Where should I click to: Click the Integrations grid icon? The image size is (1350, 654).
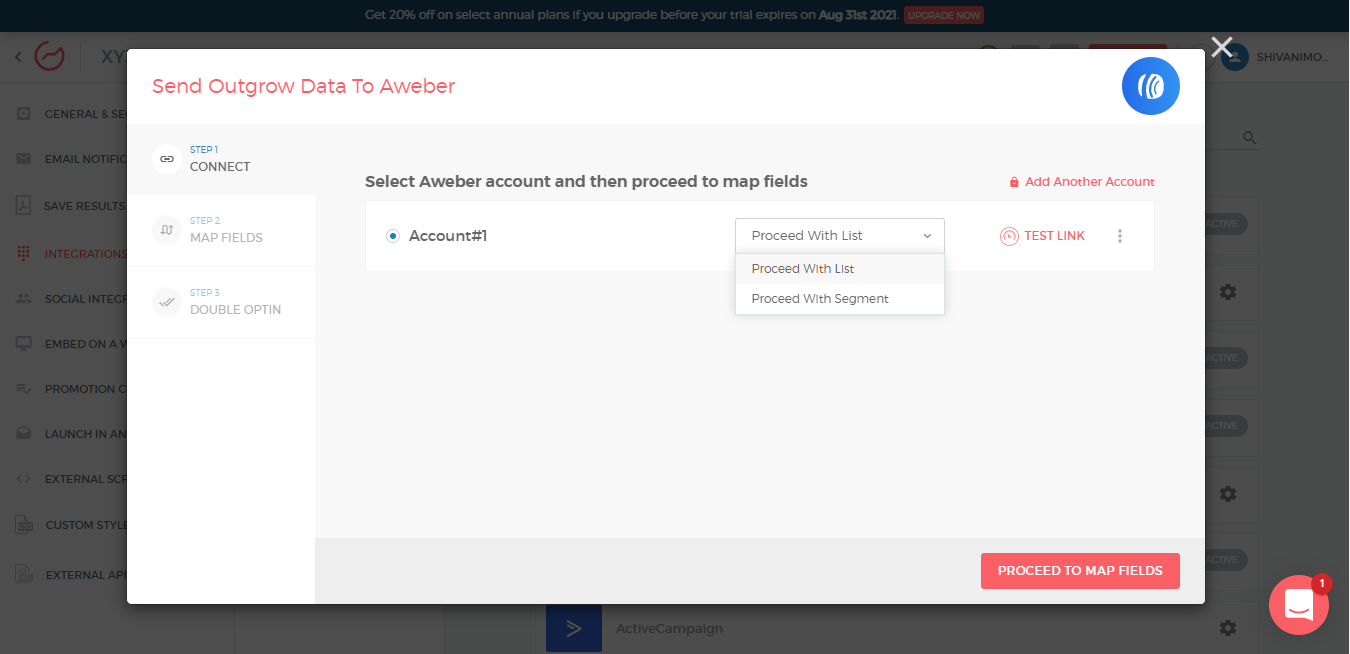pos(23,253)
